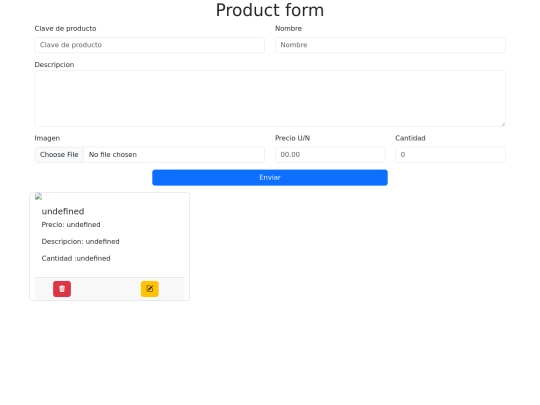Click the blue Enviar button
Viewport: 540px width, 405px height.
[270, 177]
